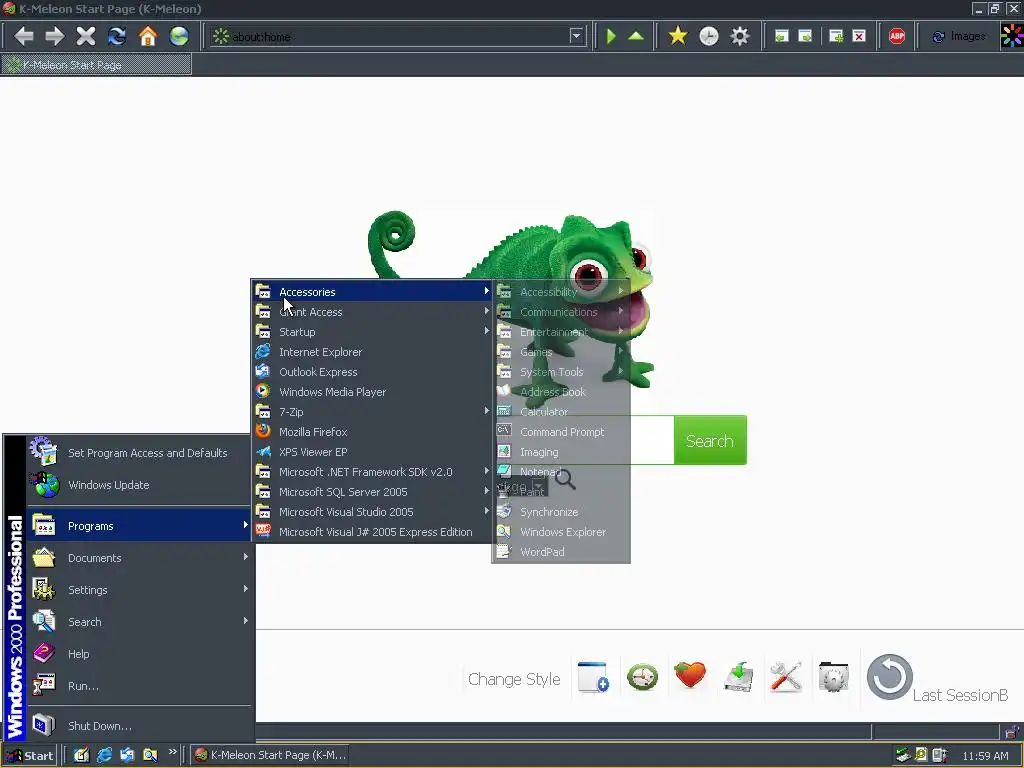Launch Internet Explorer from quick launch bar

104,755
